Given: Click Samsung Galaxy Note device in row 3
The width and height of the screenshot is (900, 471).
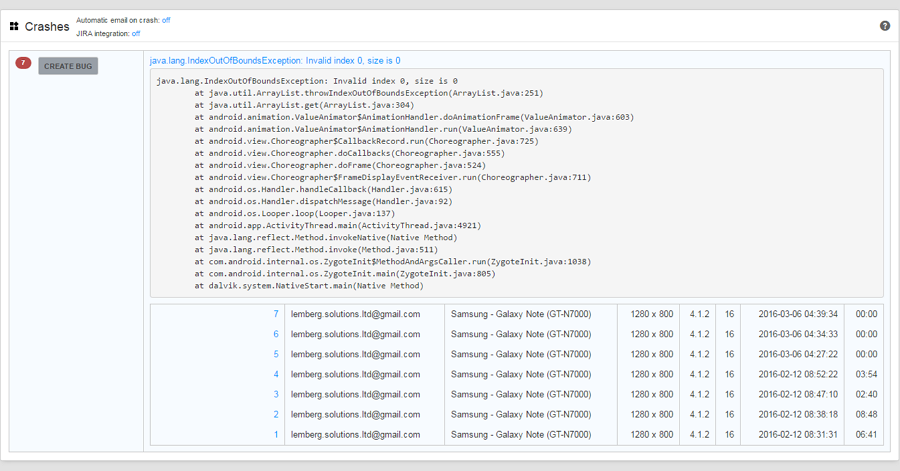Looking at the screenshot, I should pos(521,395).
